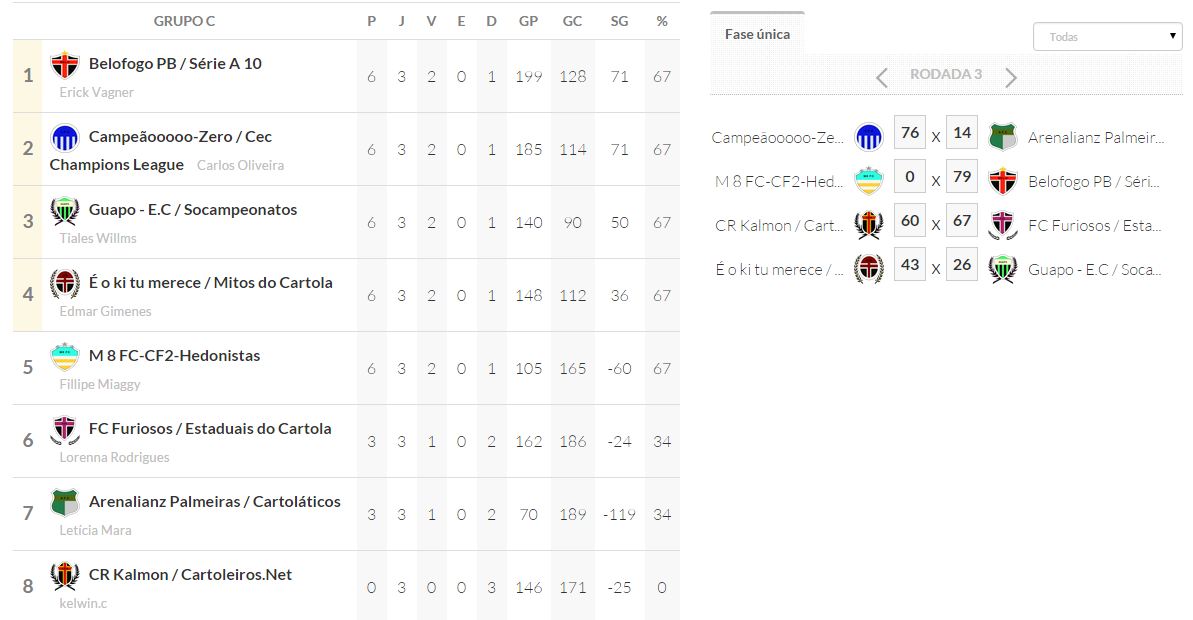Click the Arenalianz Palmeiras green crest in standings
The image size is (1193, 620).
(65, 503)
